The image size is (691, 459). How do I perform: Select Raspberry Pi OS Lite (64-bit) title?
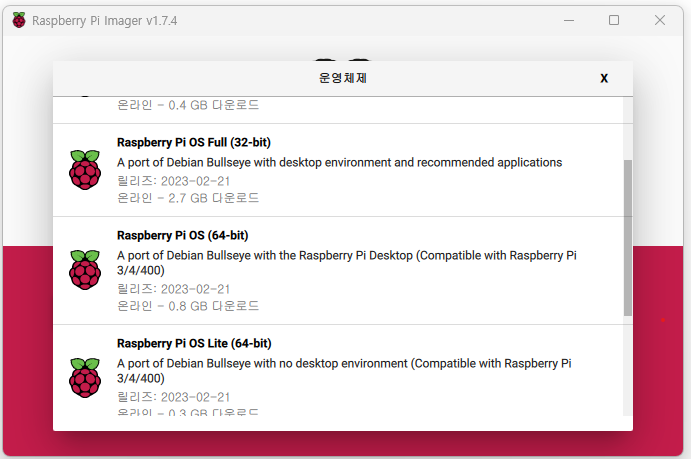coord(194,343)
